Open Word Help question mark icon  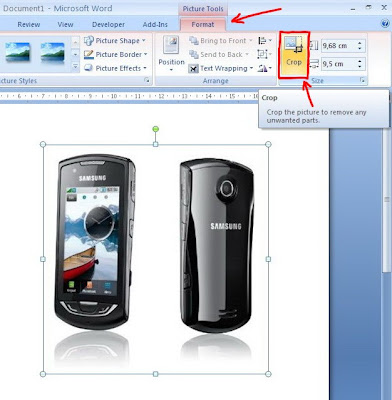(385, 23)
